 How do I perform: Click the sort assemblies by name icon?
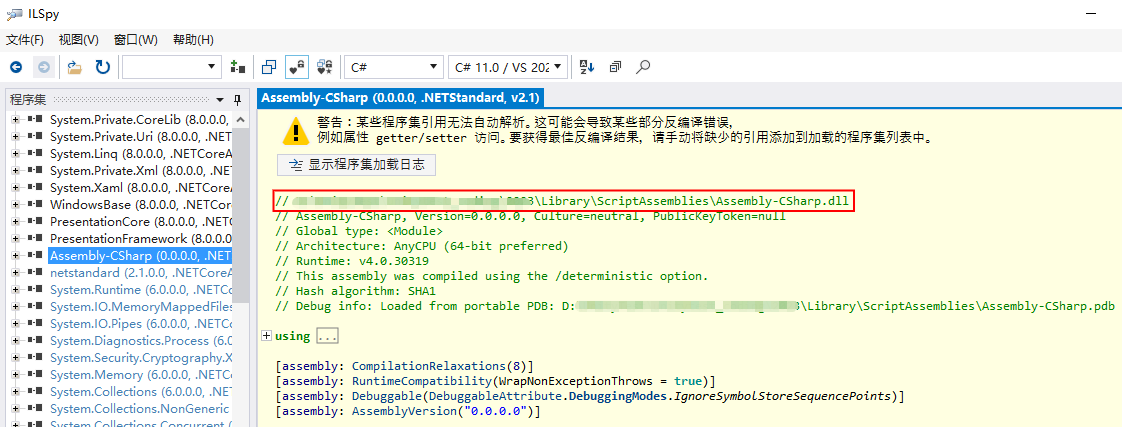click(x=587, y=67)
